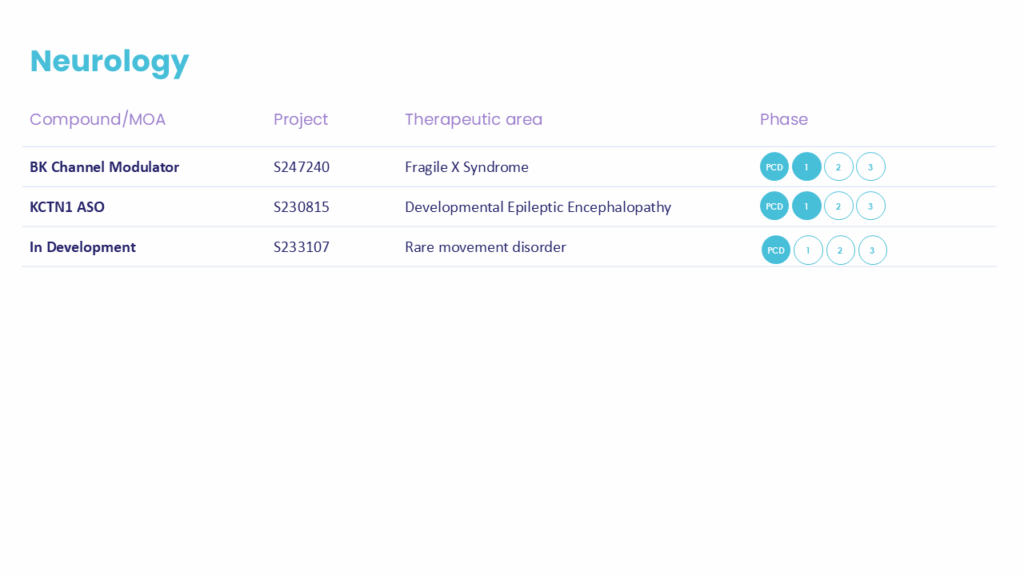Click the Neurology section heading
This screenshot has height=576, width=1024.
point(109,61)
